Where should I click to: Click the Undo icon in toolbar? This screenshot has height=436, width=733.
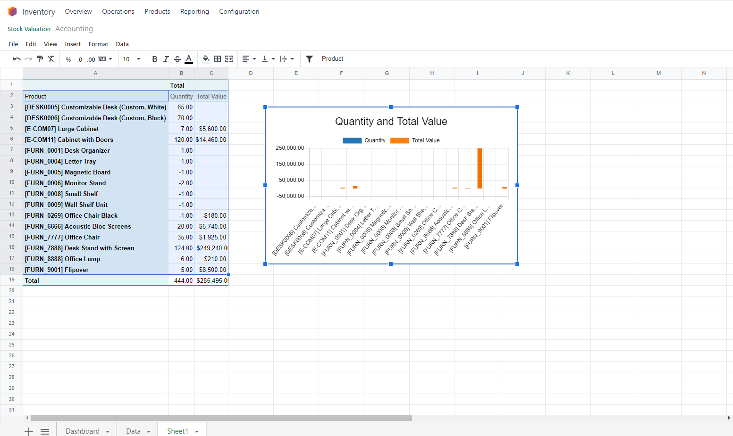(x=16, y=59)
